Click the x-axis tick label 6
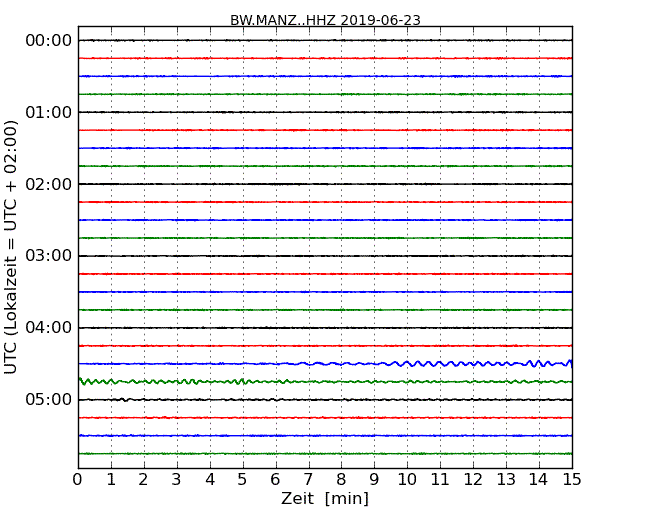This screenshot has height=520, width=650. (x=275, y=480)
